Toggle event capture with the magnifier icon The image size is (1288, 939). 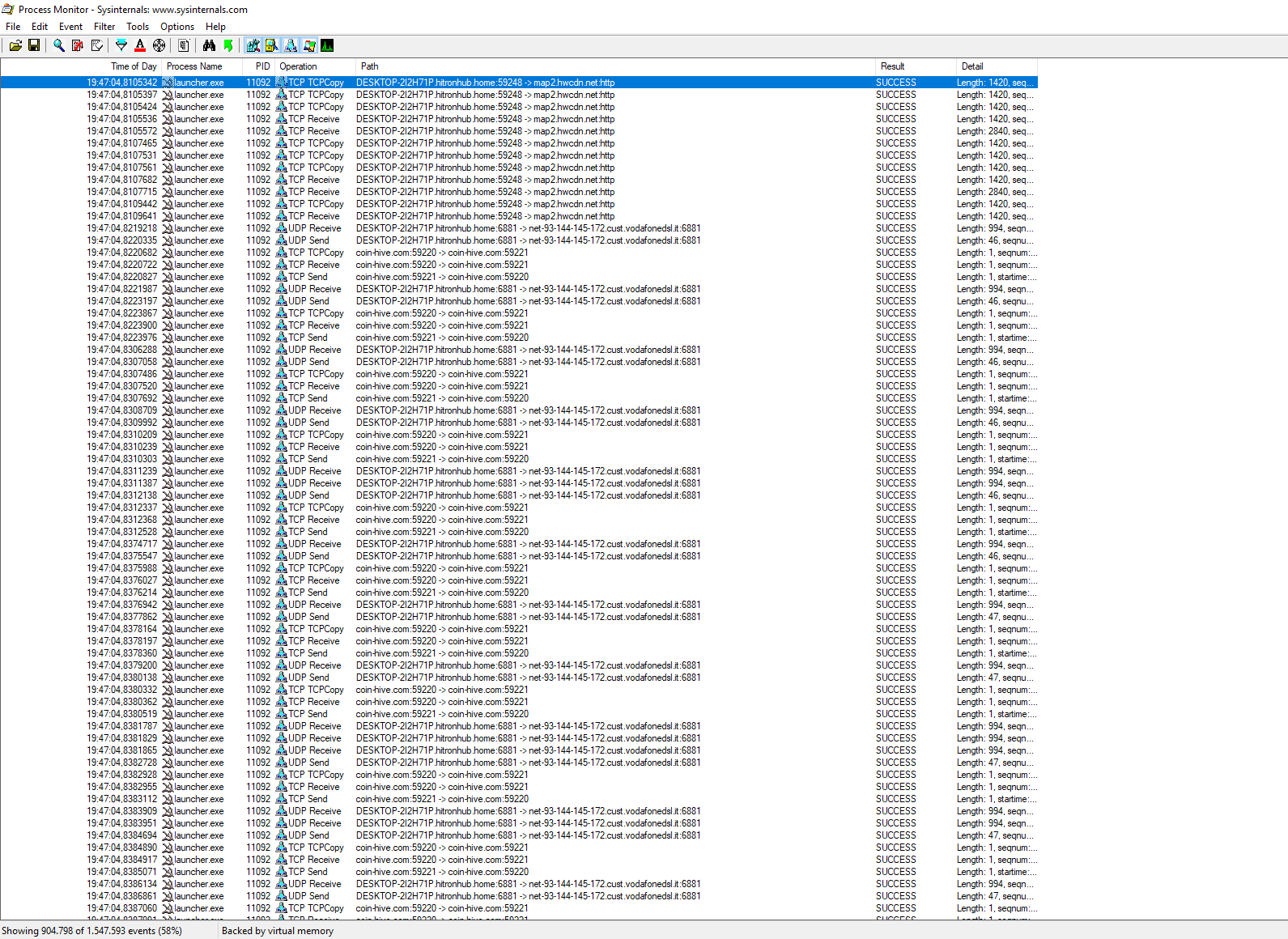59,45
